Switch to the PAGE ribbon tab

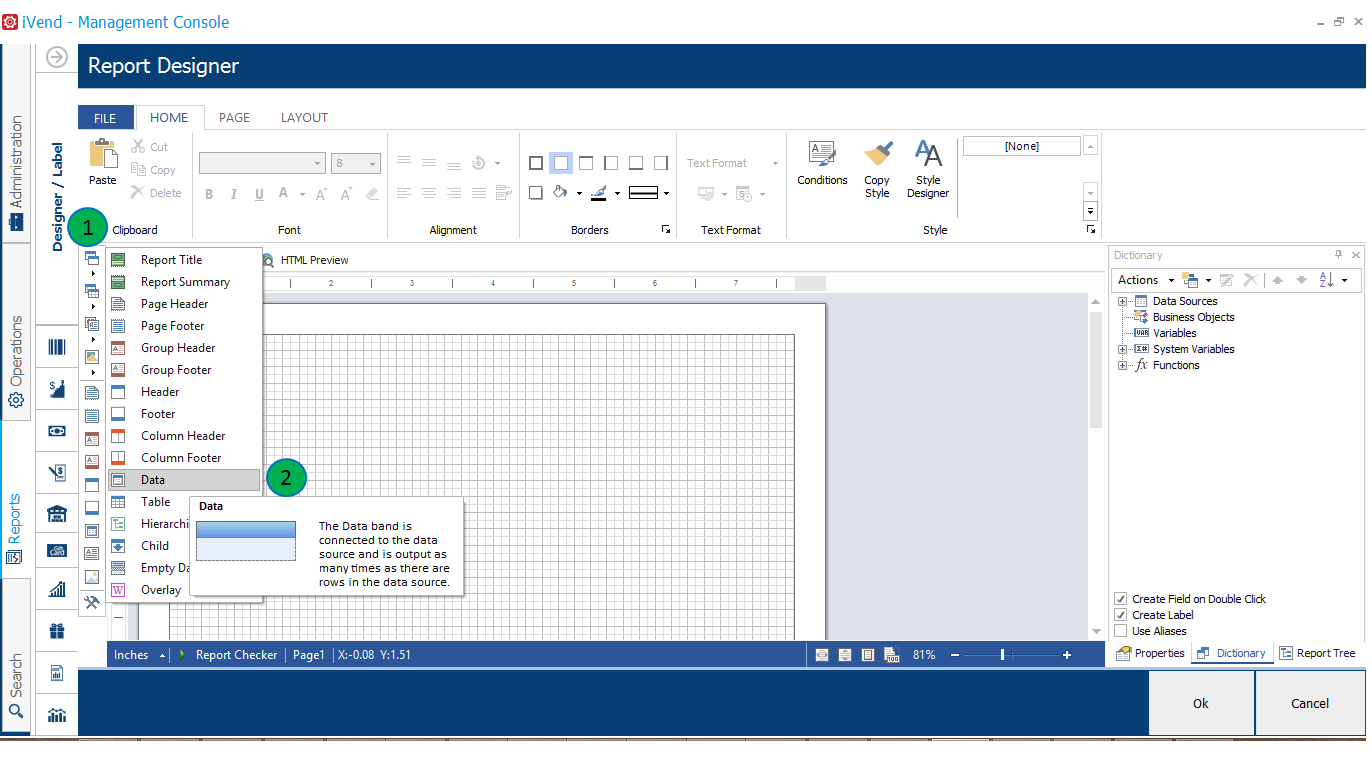tap(234, 118)
